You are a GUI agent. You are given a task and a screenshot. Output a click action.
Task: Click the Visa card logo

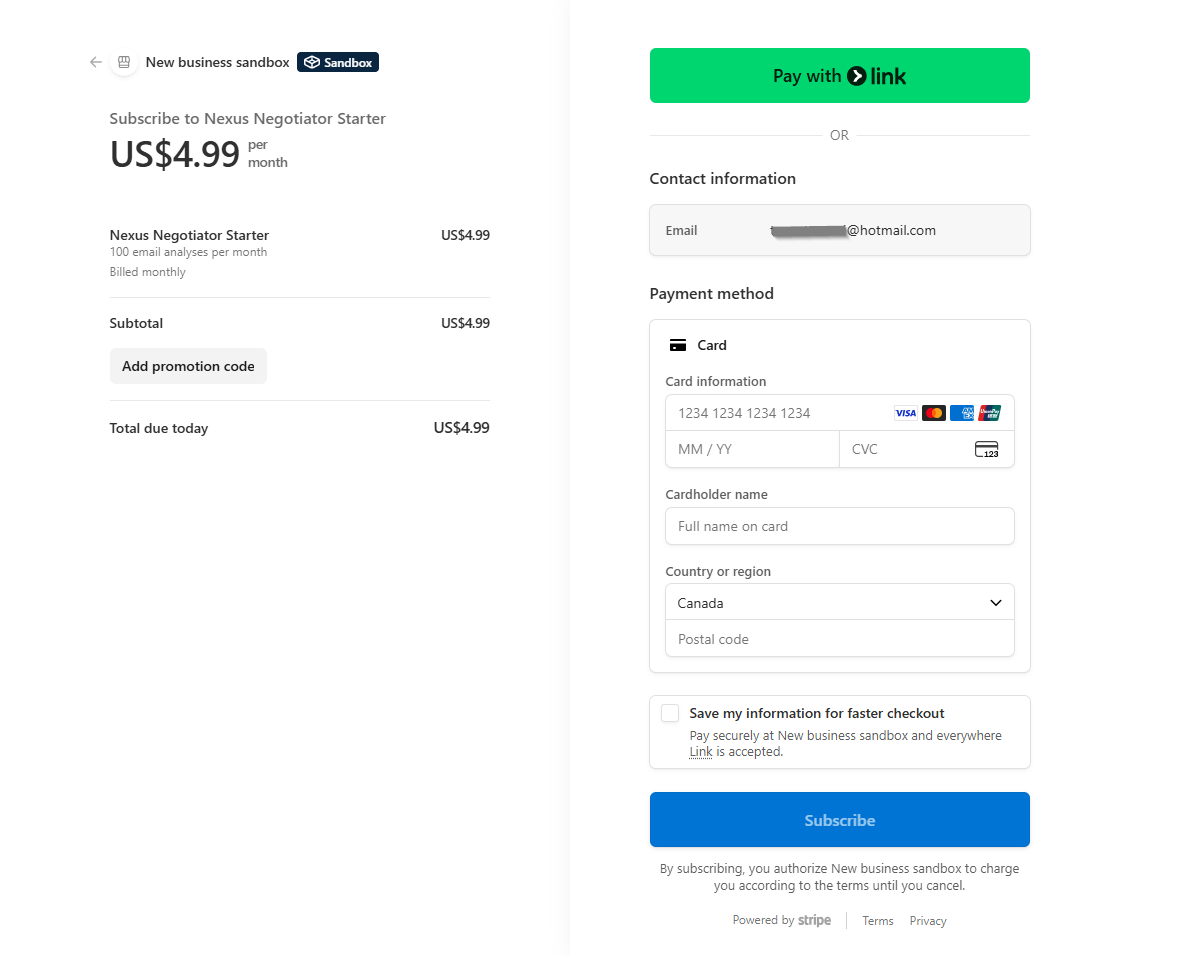click(x=905, y=413)
